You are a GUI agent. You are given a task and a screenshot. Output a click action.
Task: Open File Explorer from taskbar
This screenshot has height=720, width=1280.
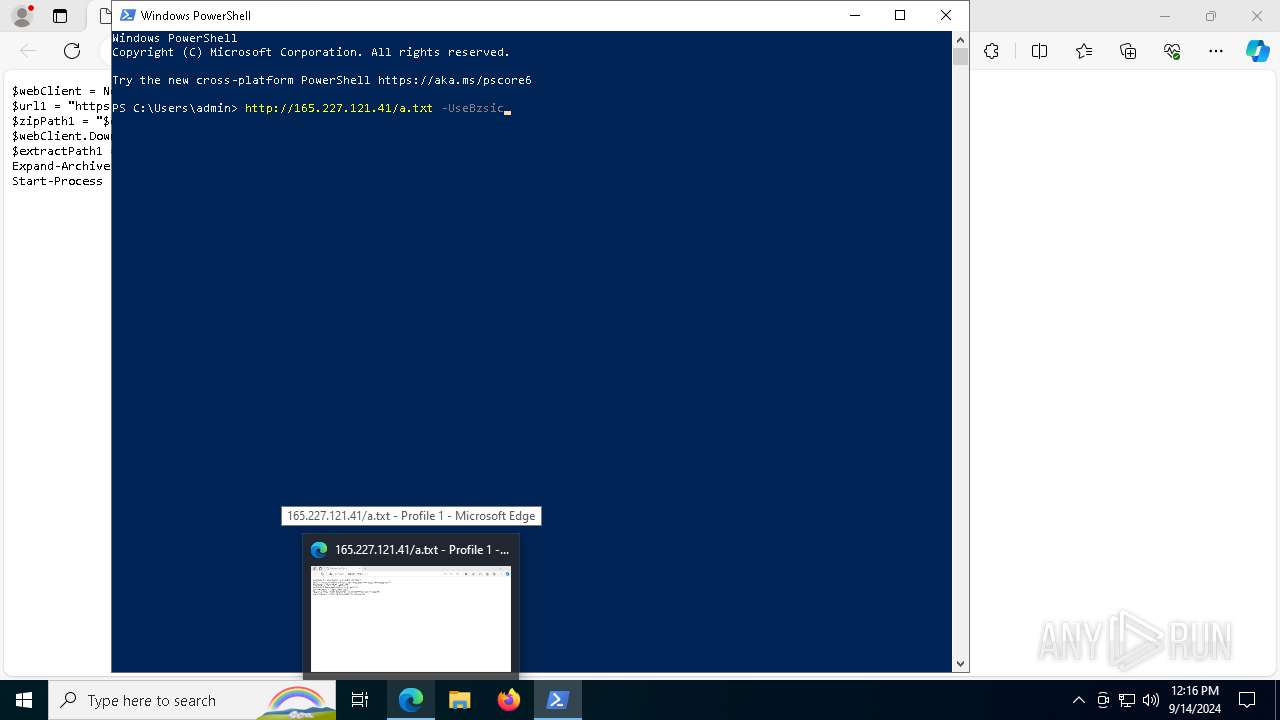(460, 700)
